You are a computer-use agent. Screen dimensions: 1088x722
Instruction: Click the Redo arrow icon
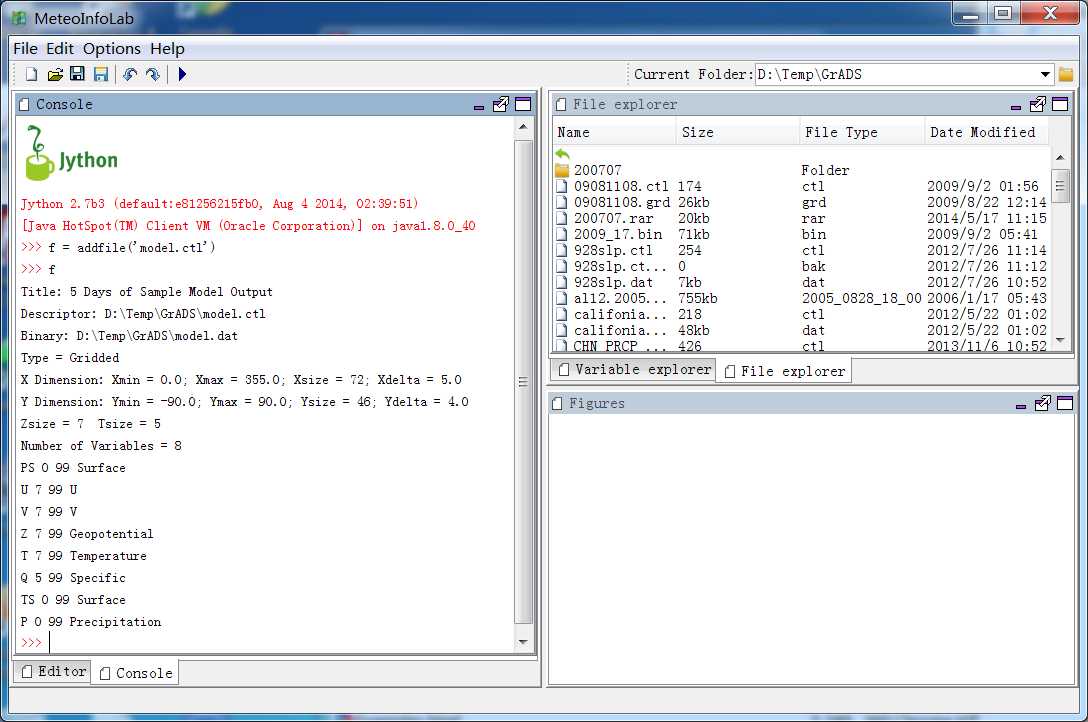pyautogui.click(x=152, y=74)
